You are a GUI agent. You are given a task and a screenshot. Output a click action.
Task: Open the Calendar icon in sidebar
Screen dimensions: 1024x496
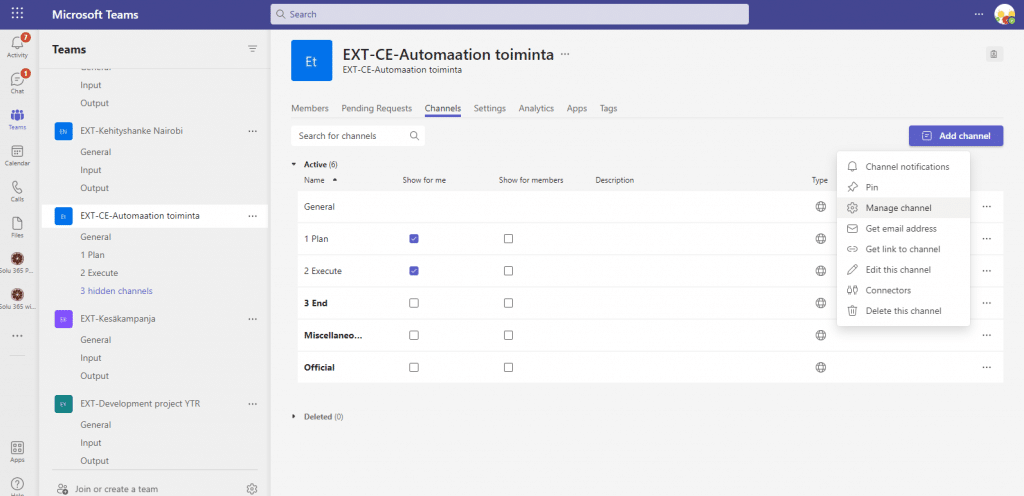(18, 155)
